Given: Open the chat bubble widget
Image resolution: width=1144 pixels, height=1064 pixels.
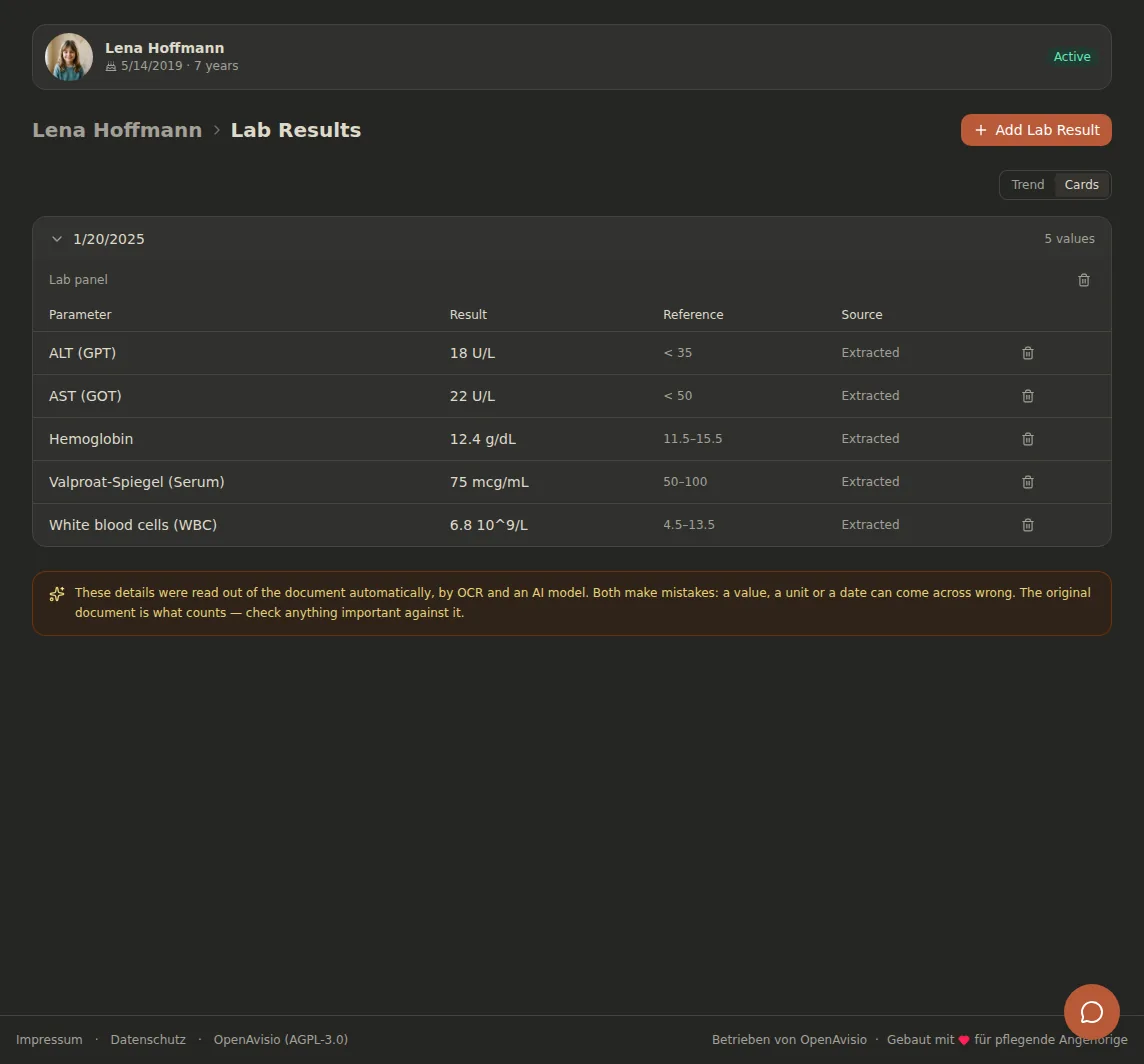Looking at the screenshot, I should [1091, 1012].
